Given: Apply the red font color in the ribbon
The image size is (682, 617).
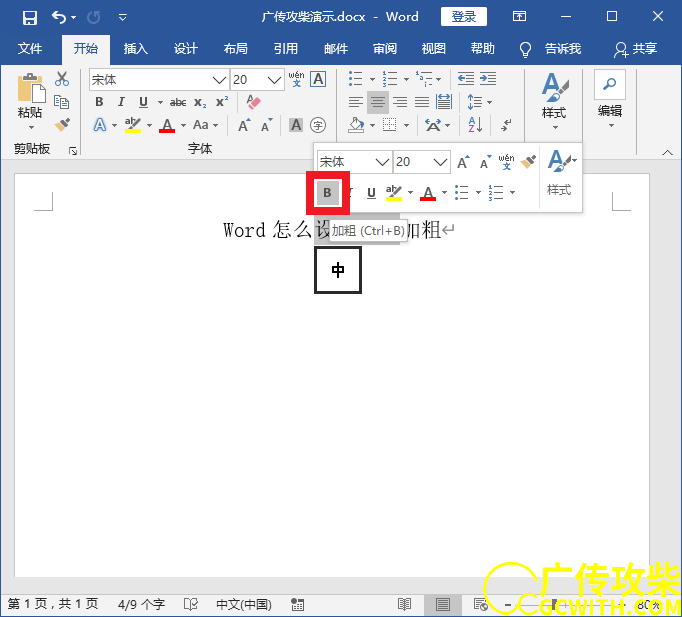Looking at the screenshot, I should [x=167, y=125].
